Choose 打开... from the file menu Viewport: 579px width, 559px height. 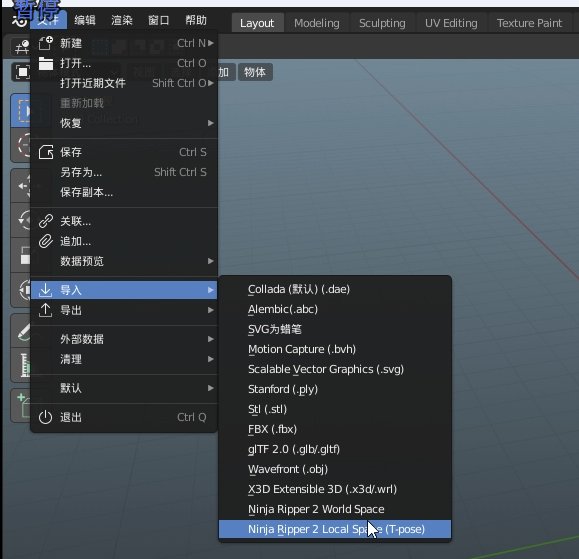click(x=124, y=63)
